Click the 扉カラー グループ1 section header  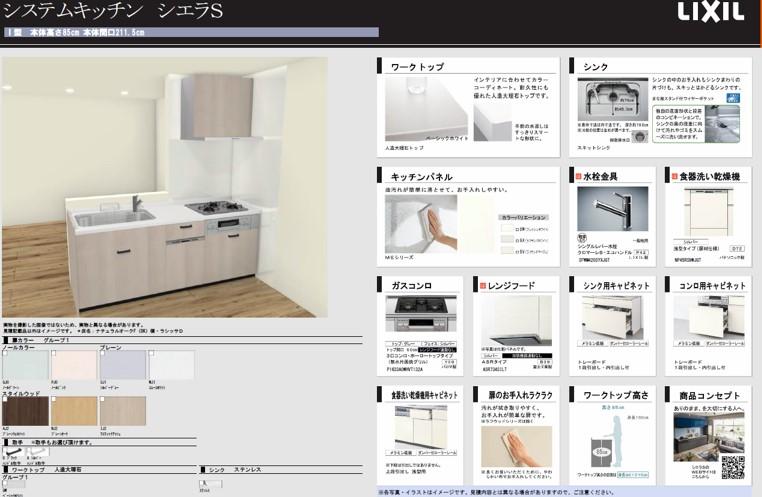pyautogui.click(x=182, y=340)
